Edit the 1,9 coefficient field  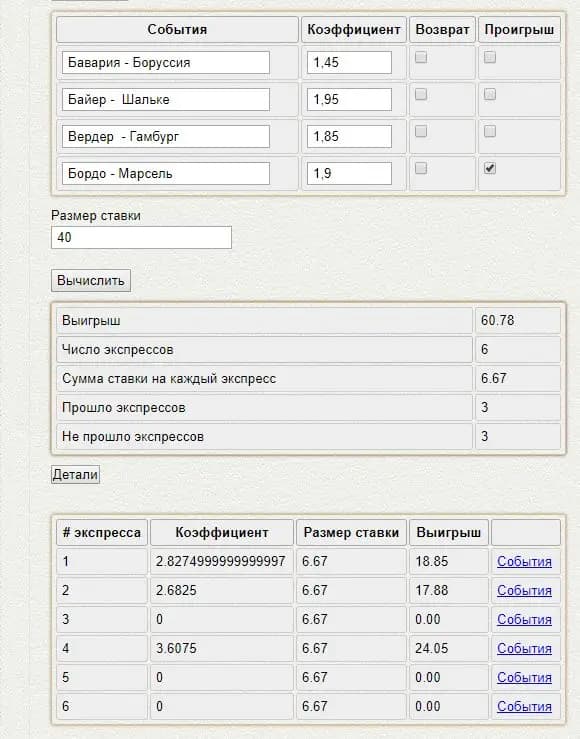349,173
